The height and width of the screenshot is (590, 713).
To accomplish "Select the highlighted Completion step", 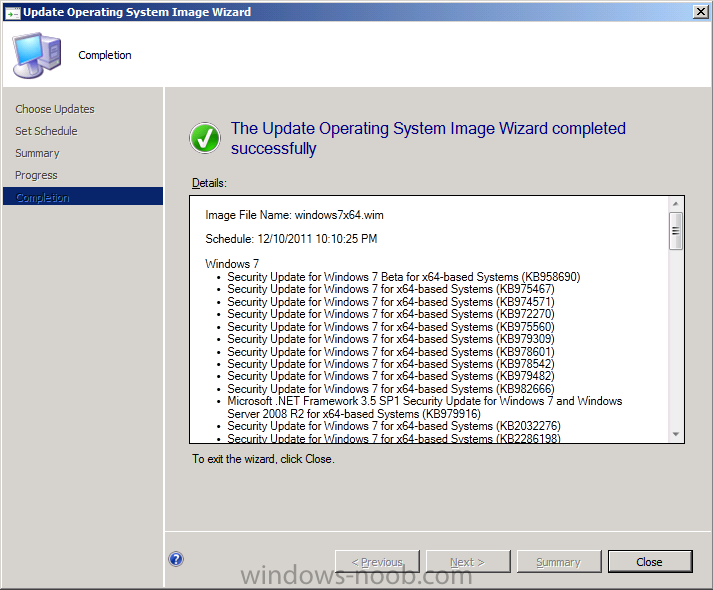I will point(83,197).
